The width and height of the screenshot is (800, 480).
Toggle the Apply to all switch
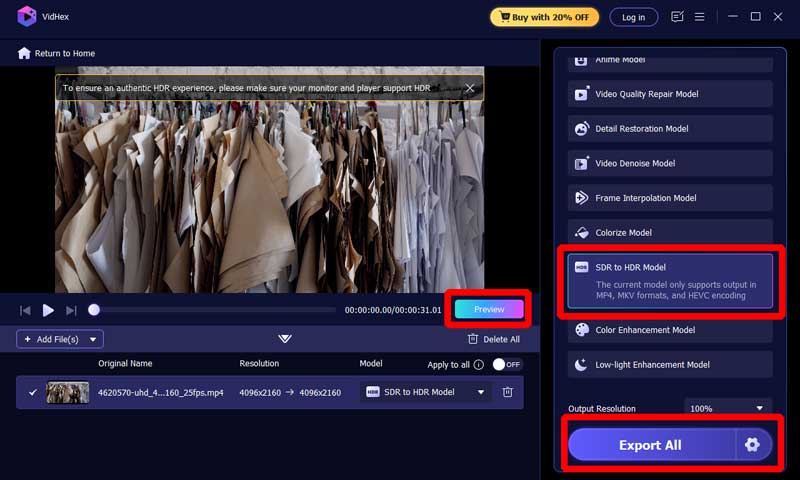507,365
